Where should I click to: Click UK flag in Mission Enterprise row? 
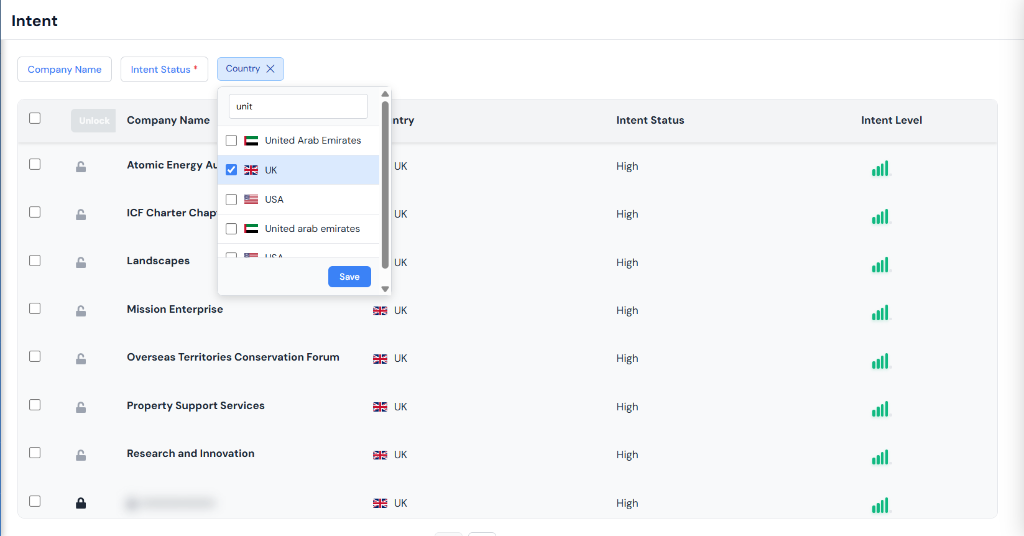click(380, 311)
